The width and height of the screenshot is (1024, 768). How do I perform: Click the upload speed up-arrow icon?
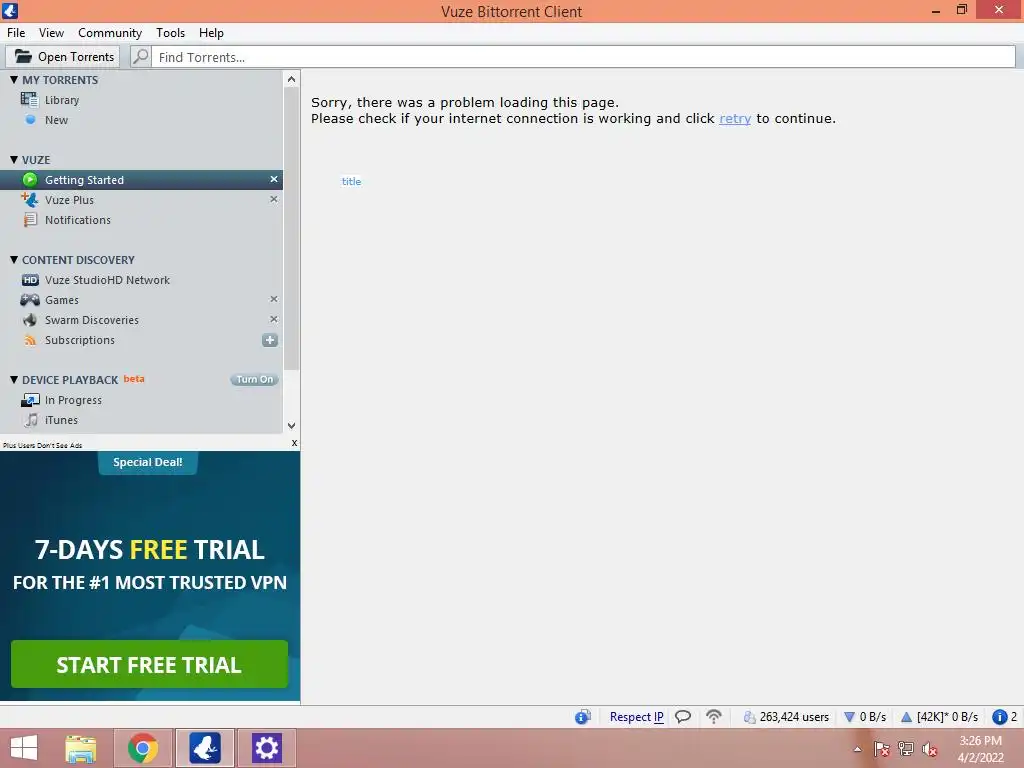(x=906, y=717)
